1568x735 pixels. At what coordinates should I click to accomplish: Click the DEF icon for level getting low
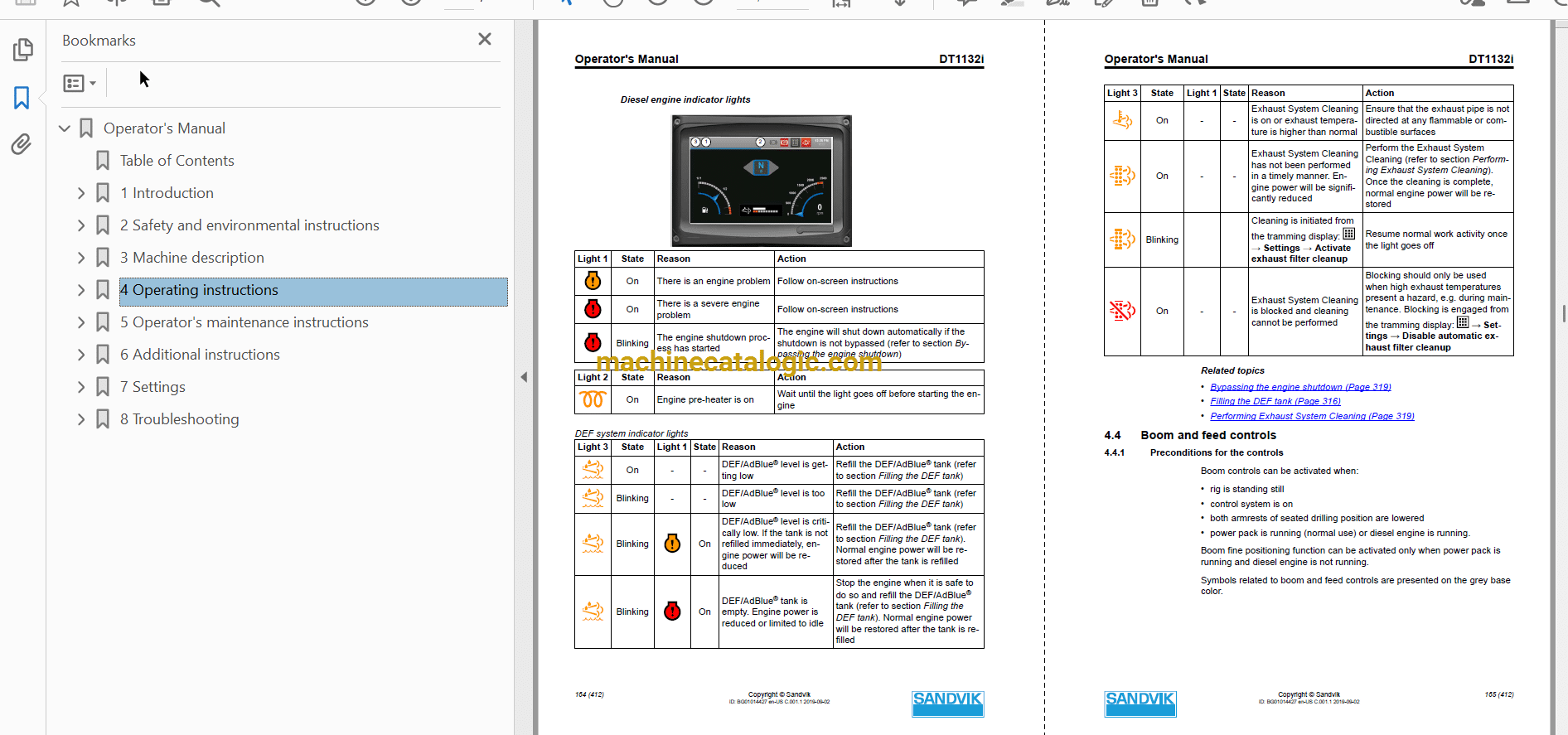click(x=593, y=470)
